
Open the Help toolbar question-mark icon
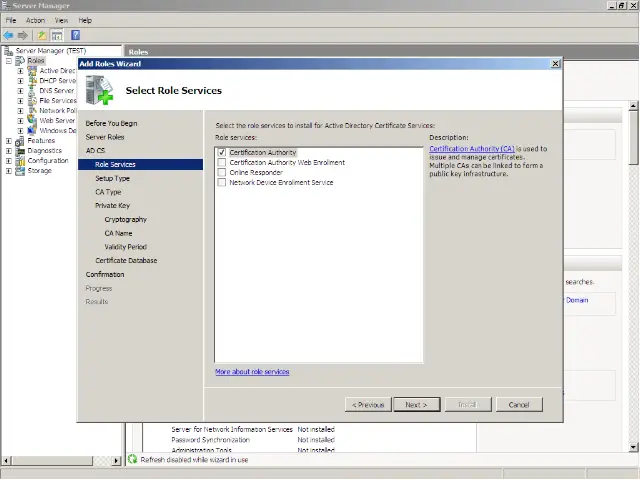[76, 35]
